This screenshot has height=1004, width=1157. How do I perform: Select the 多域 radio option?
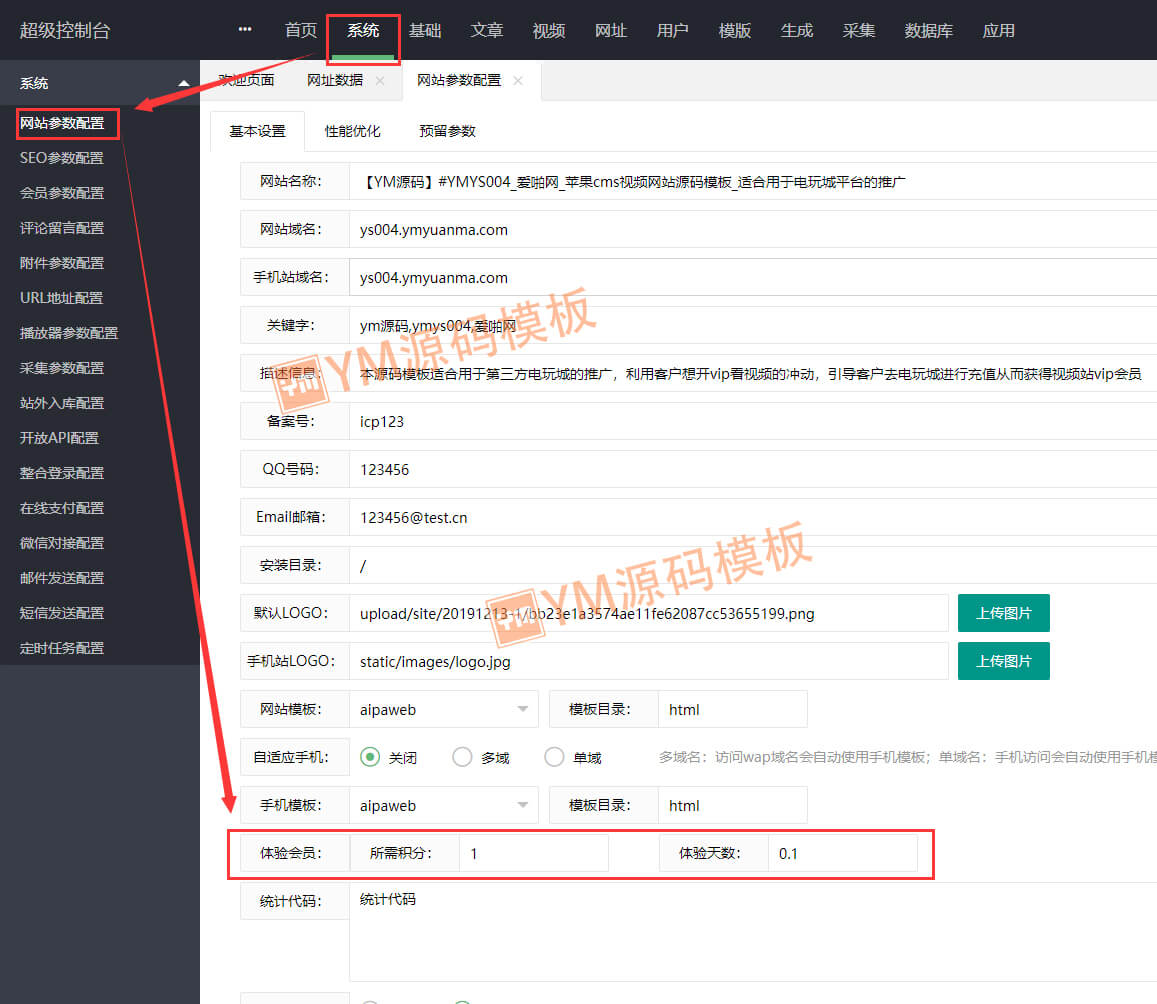click(x=462, y=757)
